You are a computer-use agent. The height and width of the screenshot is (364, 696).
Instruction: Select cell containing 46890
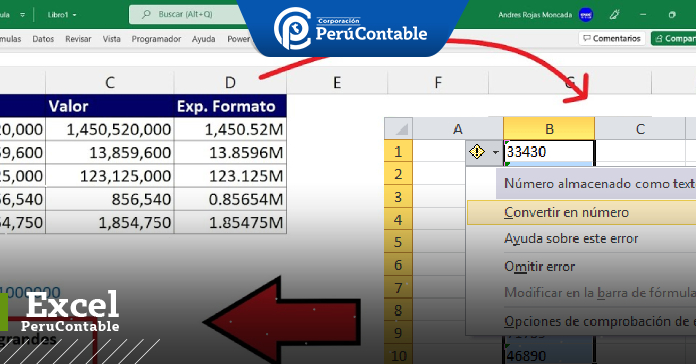[x=549, y=355]
